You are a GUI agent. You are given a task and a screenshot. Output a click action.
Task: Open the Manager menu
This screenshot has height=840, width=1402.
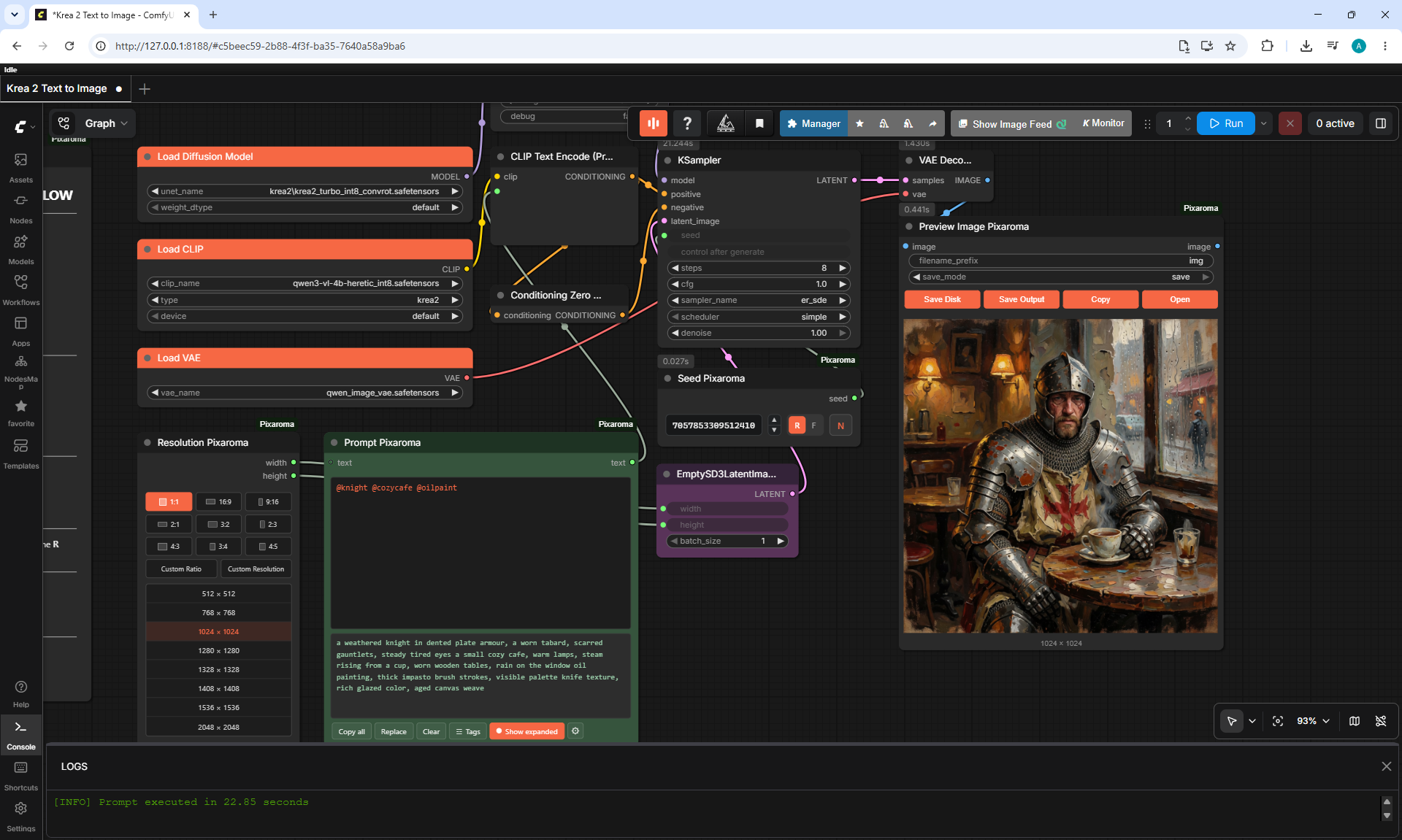(813, 123)
